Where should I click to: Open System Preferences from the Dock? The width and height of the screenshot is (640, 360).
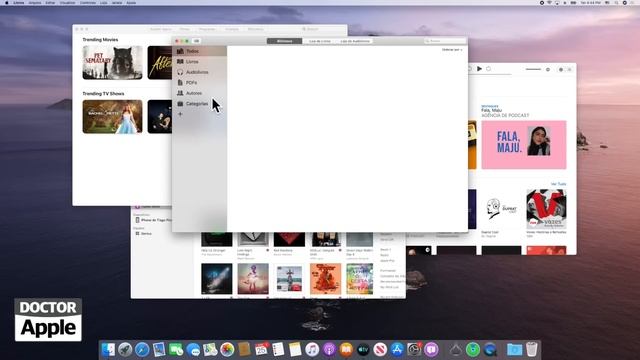tap(414, 349)
